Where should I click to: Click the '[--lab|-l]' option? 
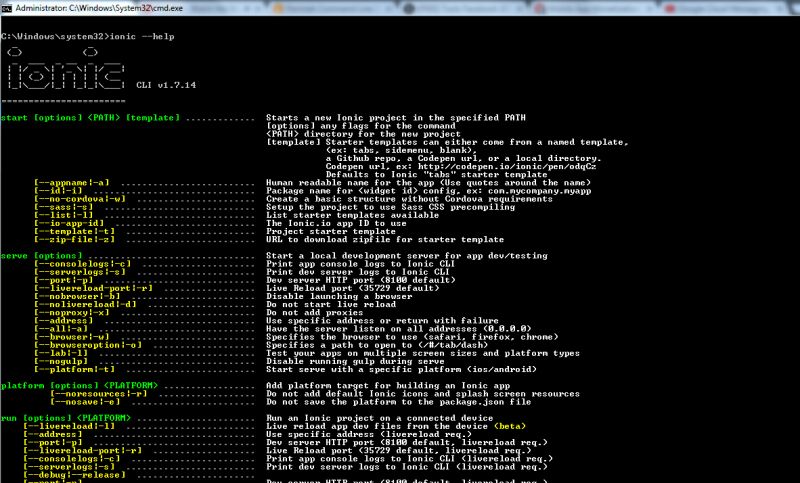click(x=61, y=353)
